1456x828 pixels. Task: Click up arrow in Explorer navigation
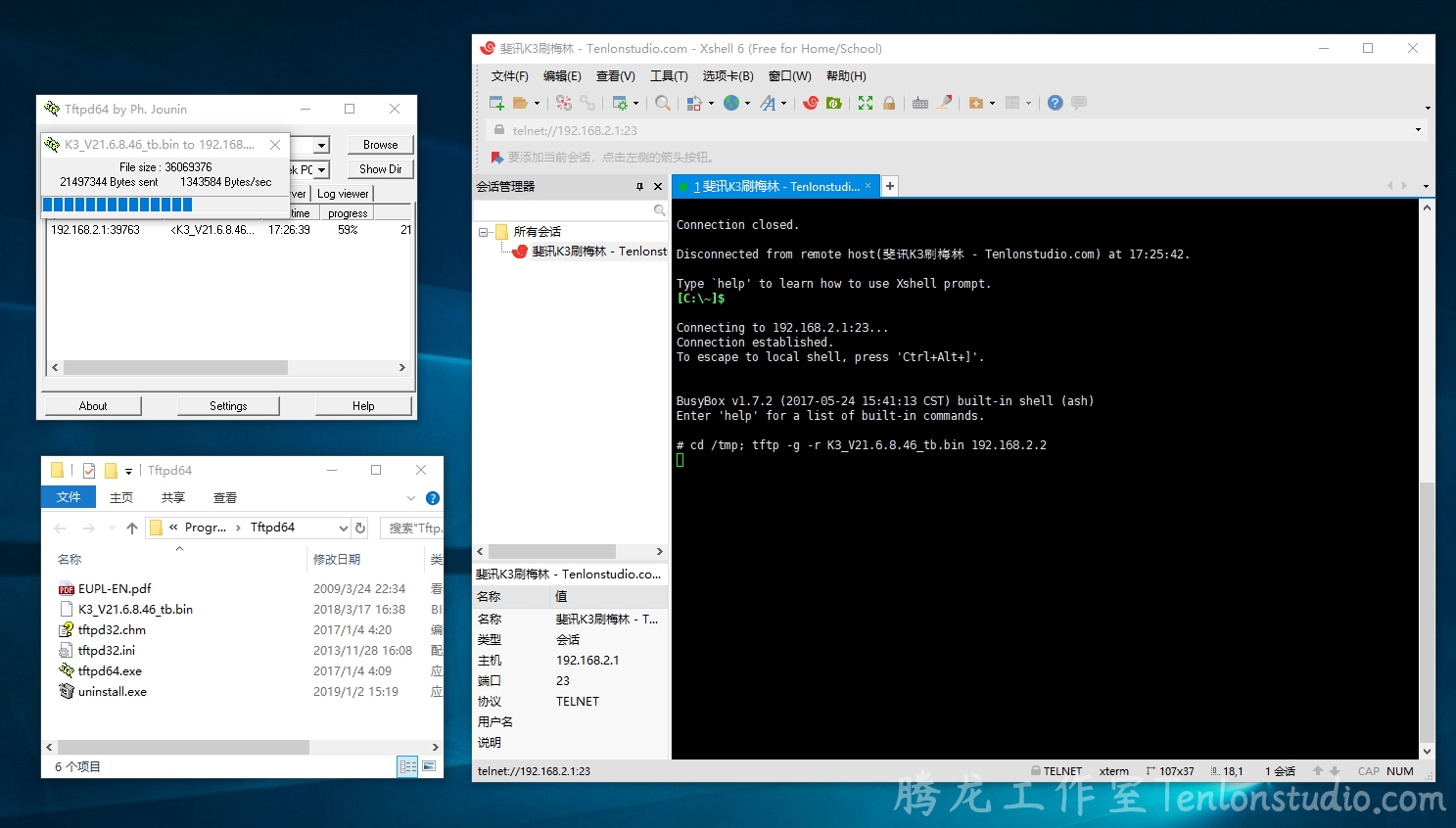[x=132, y=528]
